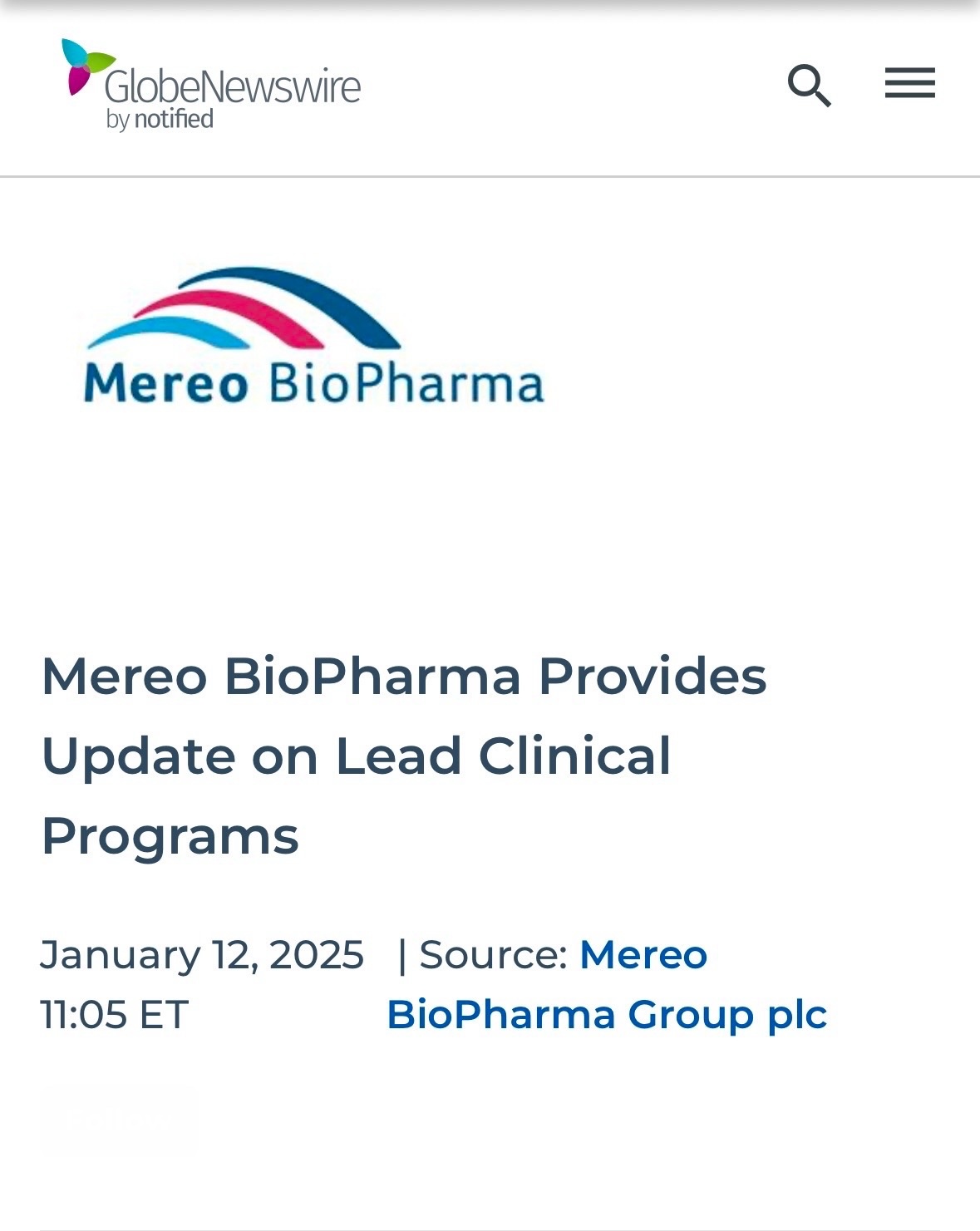Click the faint Follow button below the date

[x=118, y=1120]
